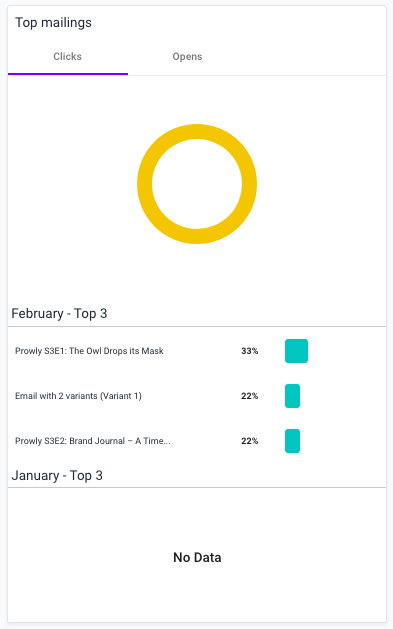Click teal bar next to 33%

pos(296,351)
